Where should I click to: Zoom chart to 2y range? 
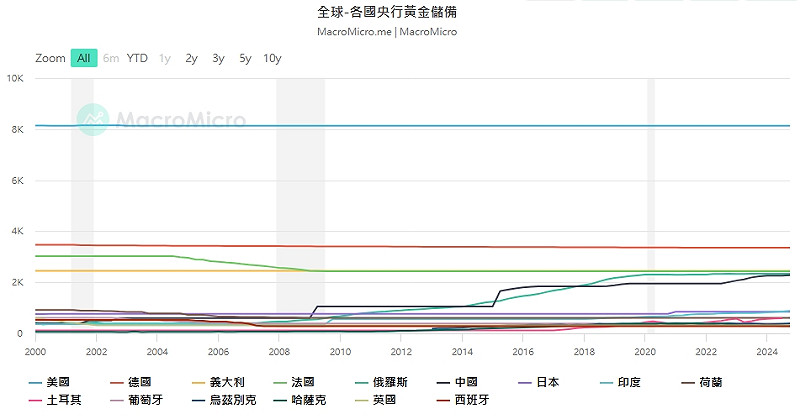[191, 58]
